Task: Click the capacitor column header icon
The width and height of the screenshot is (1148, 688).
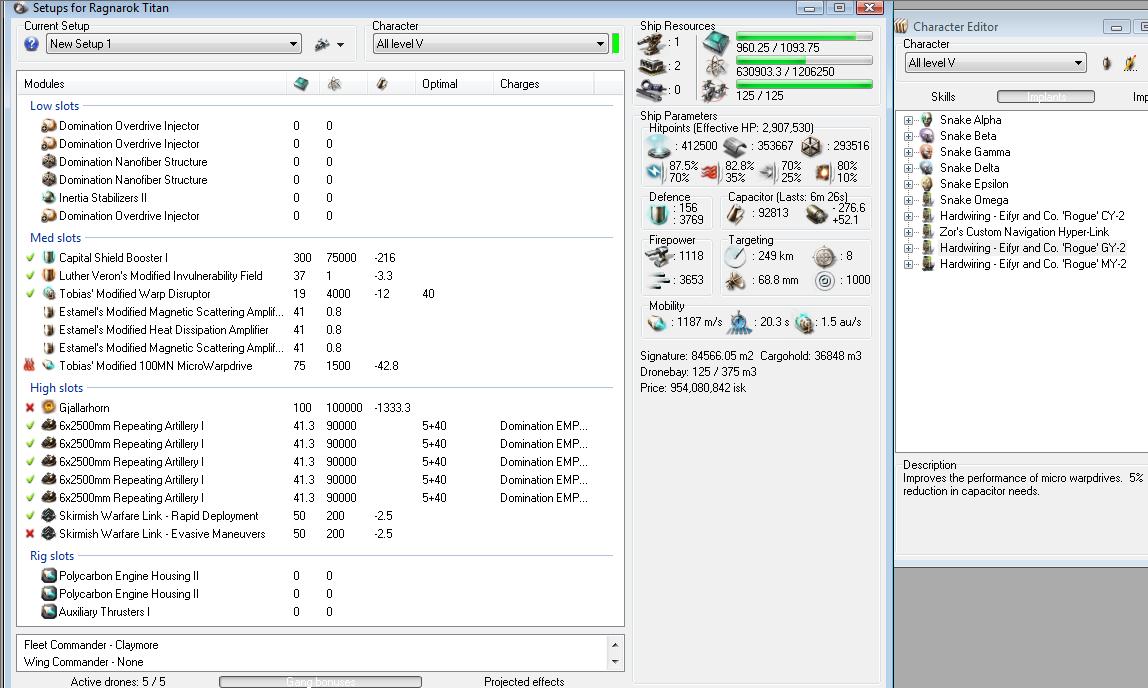Action: (381, 84)
